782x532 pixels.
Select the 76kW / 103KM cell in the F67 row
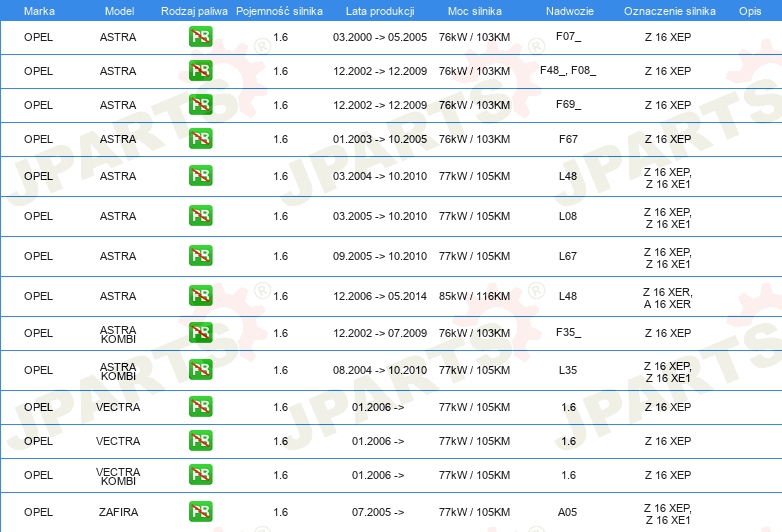(x=474, y=139)
